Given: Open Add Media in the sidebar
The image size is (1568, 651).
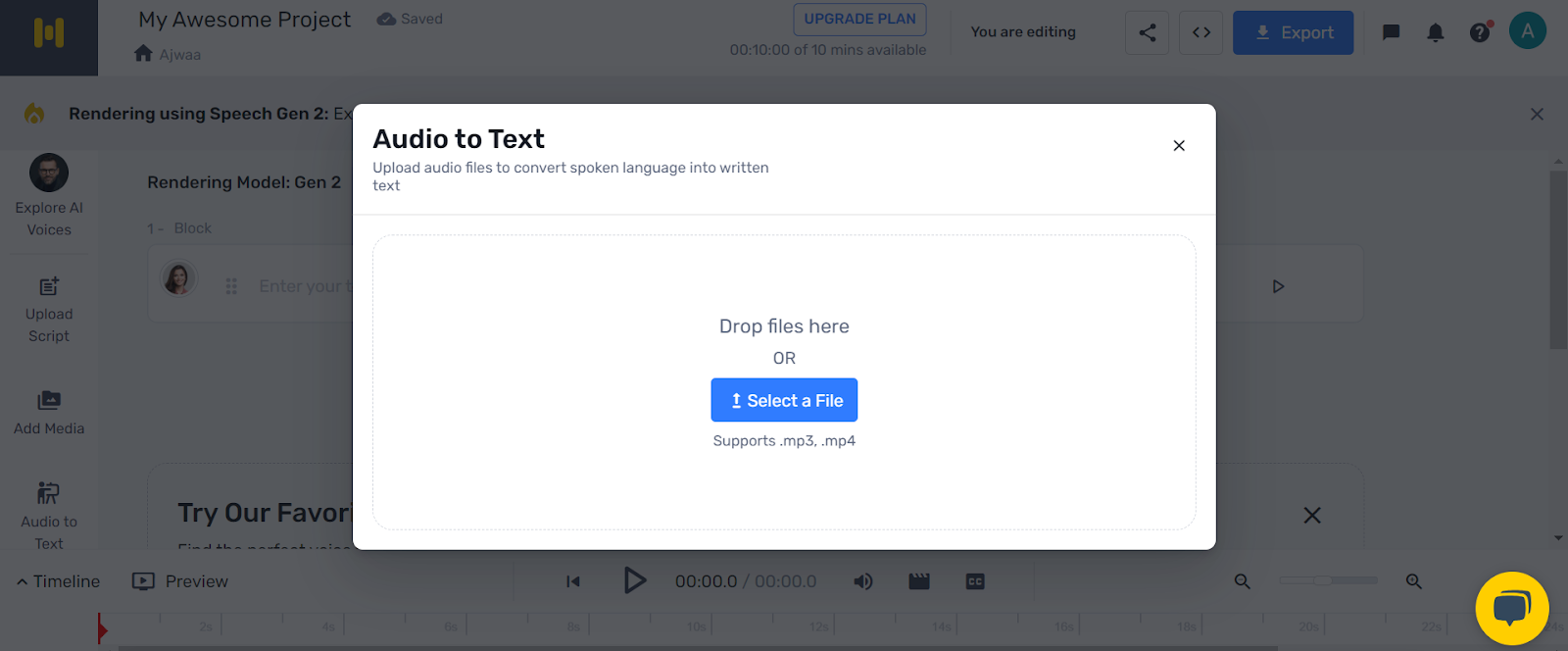Looking at the screenshot, I should pyautogui.click(x=49, y=413).
